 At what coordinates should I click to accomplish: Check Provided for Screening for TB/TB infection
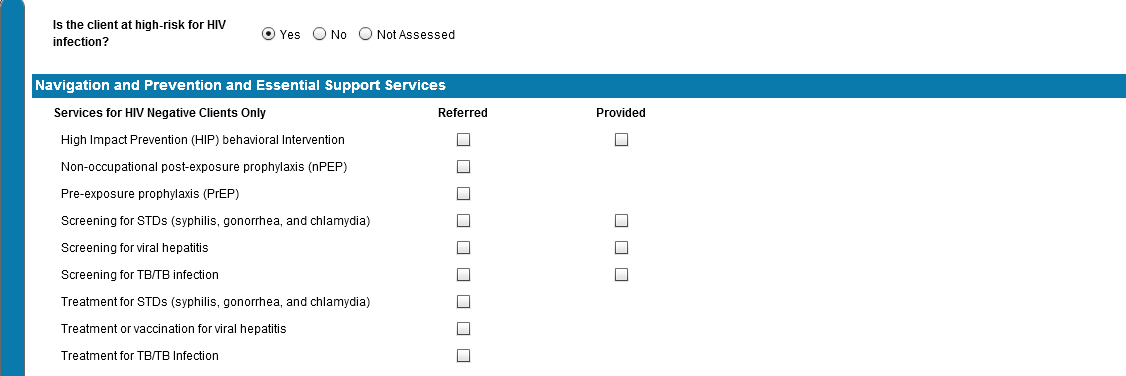(621, 274)
